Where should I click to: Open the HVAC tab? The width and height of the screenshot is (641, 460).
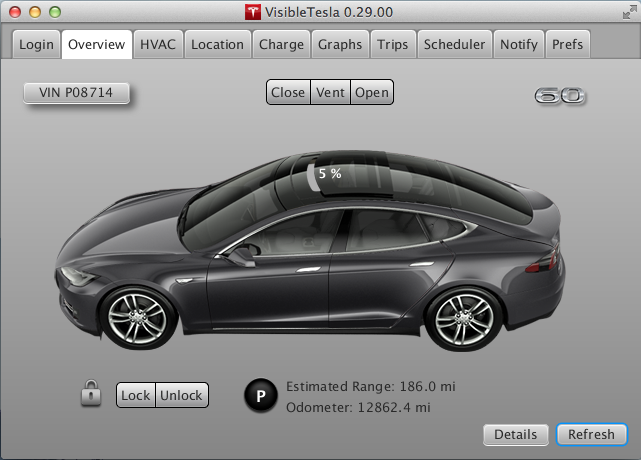[x=158, y=44]
